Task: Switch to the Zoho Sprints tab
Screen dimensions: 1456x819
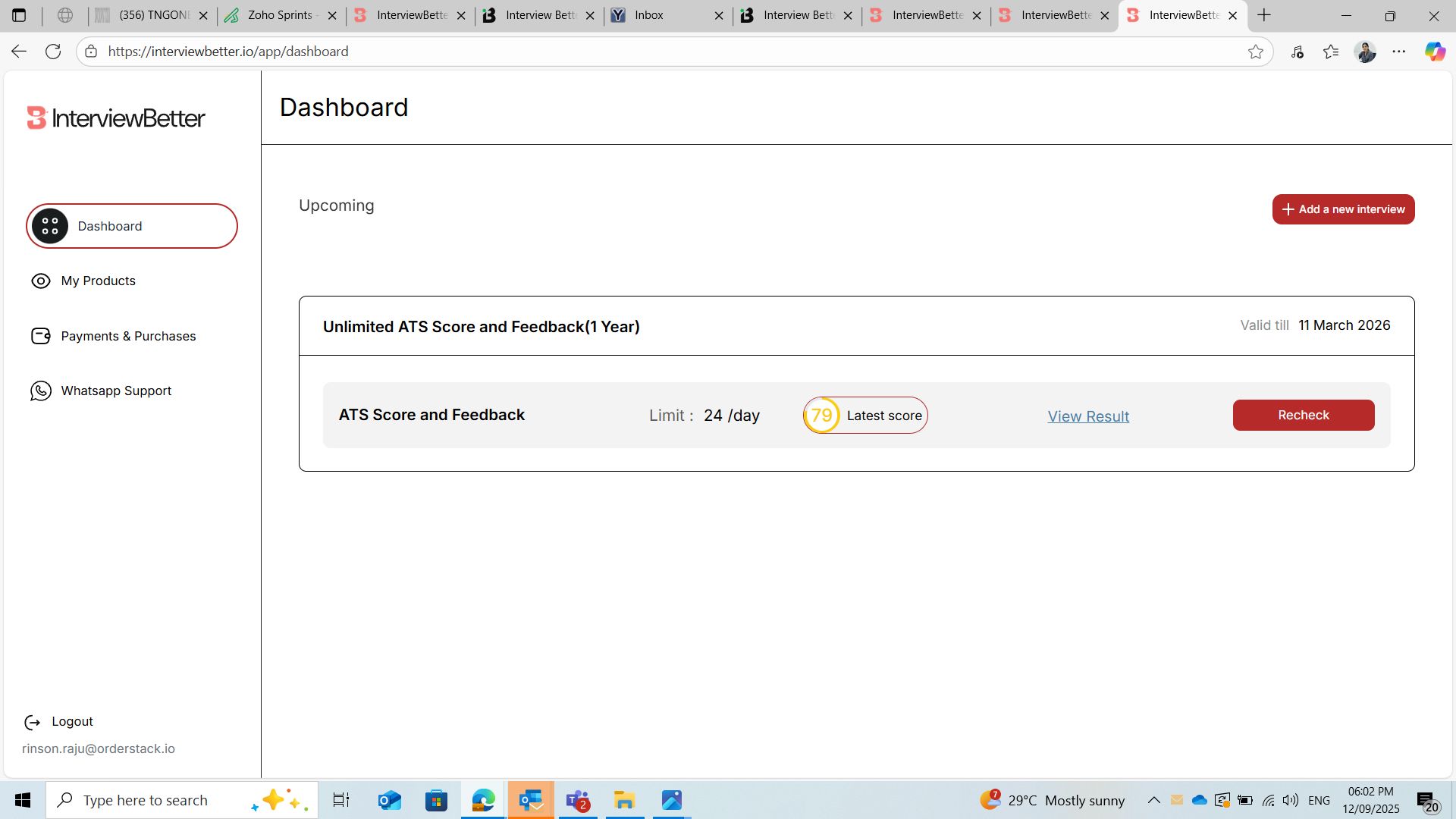Action: click(280, 15)
